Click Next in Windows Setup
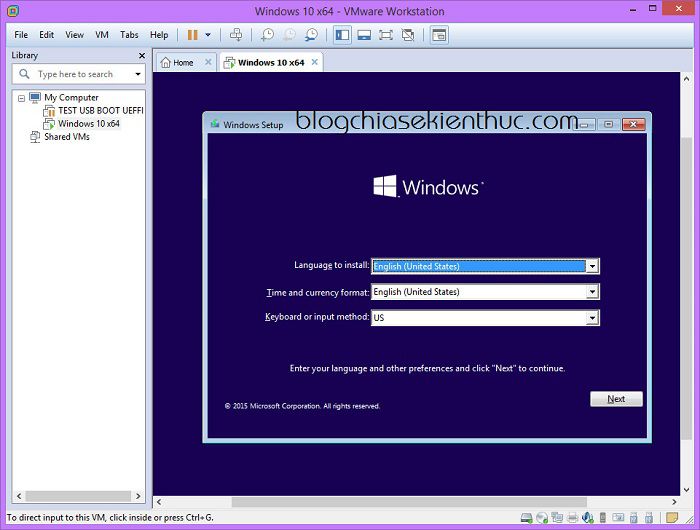This screenshot has width=700, height=530. tap(616, 399)
